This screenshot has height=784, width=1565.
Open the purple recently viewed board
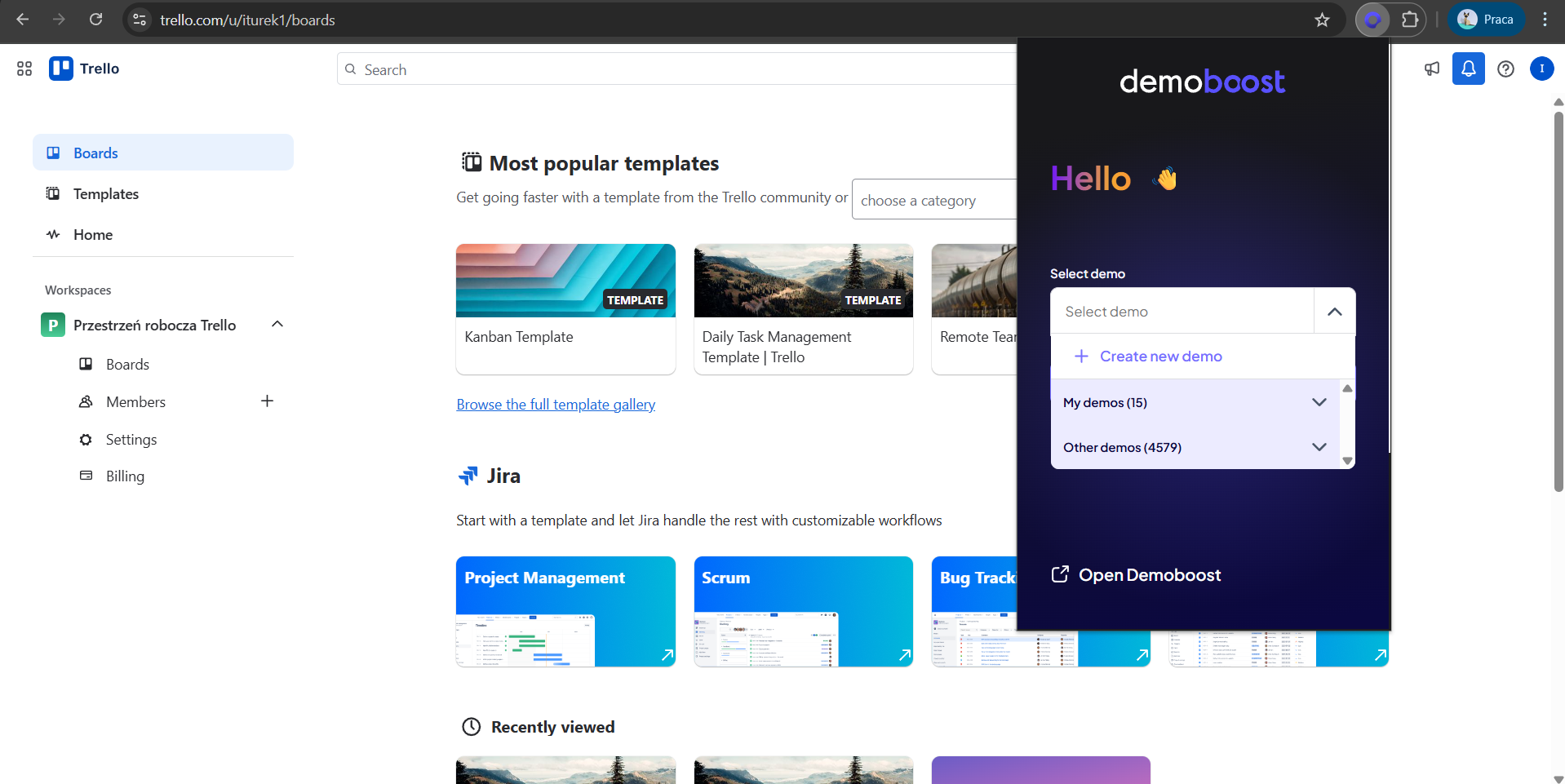(x=1040, y=769)
